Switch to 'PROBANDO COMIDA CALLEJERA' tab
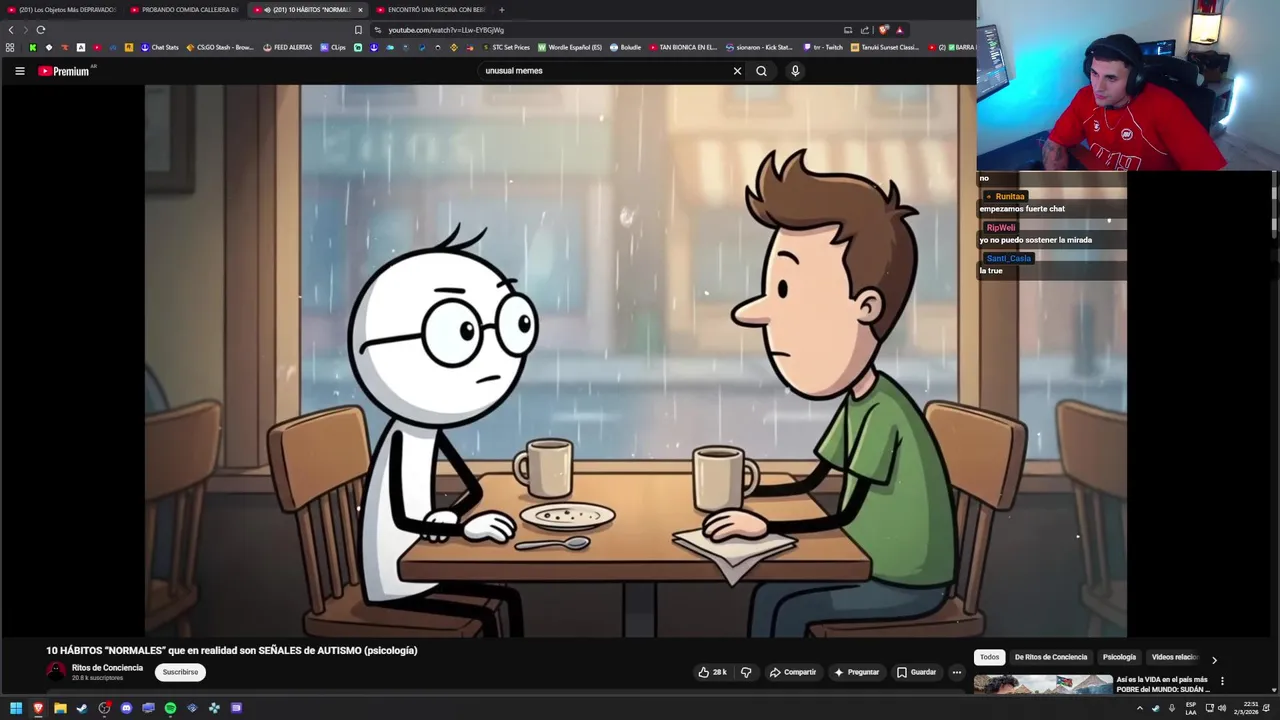 click(x=185, y=10)
